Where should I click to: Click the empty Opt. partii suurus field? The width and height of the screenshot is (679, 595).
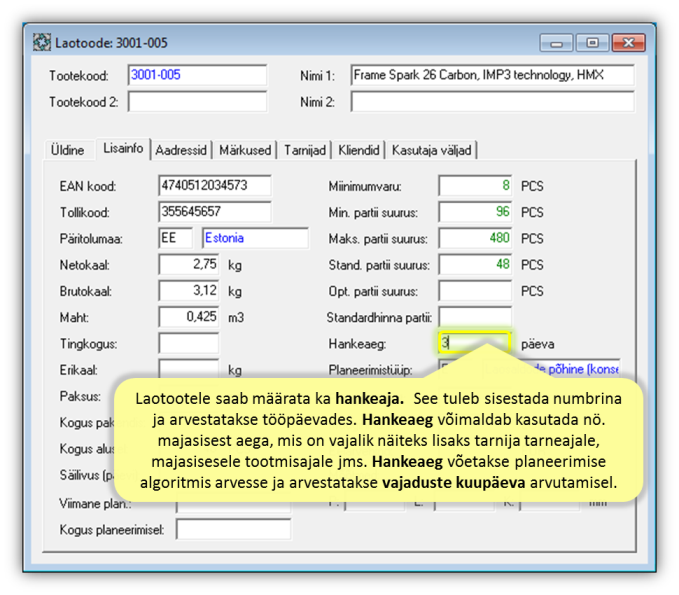click(475, 291)
